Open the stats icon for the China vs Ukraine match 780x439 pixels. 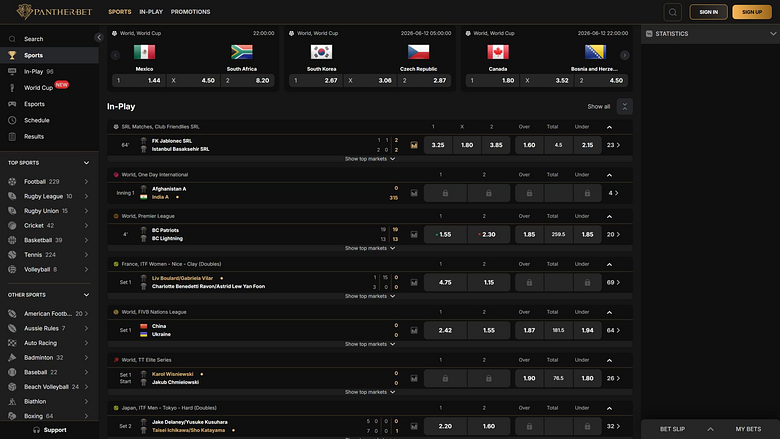point(414,331)
